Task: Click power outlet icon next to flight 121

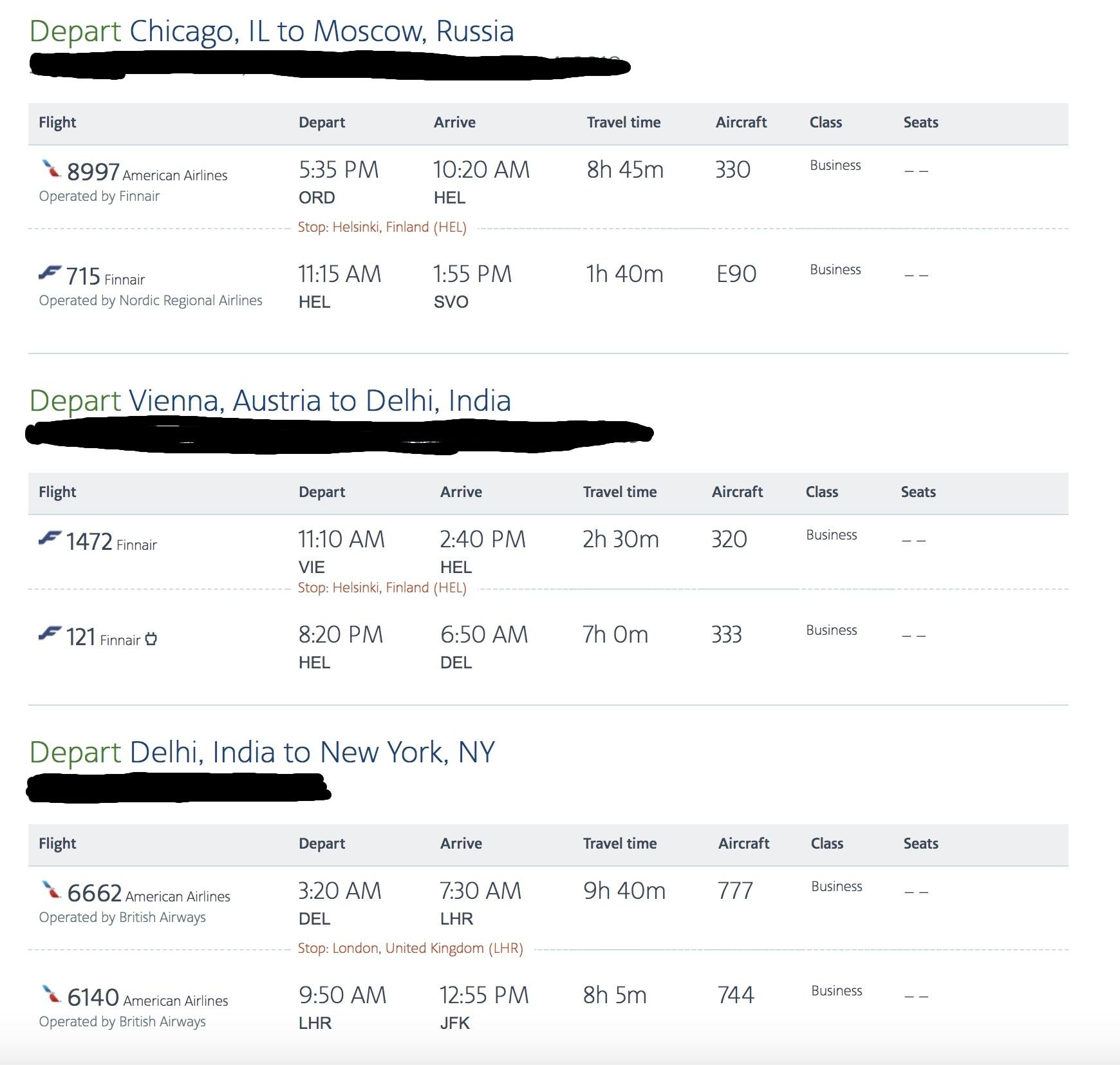Action: [151, 639]
